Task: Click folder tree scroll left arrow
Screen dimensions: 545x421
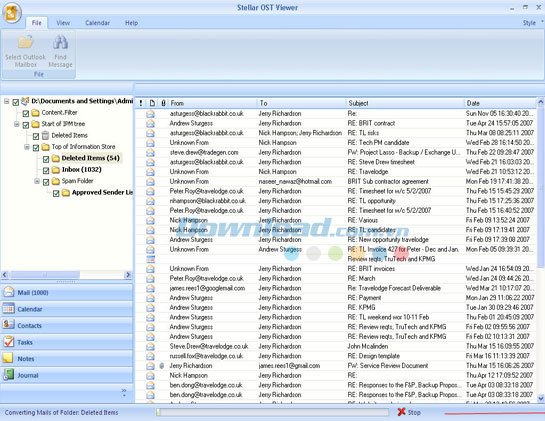Action: [x=5, y=275]
